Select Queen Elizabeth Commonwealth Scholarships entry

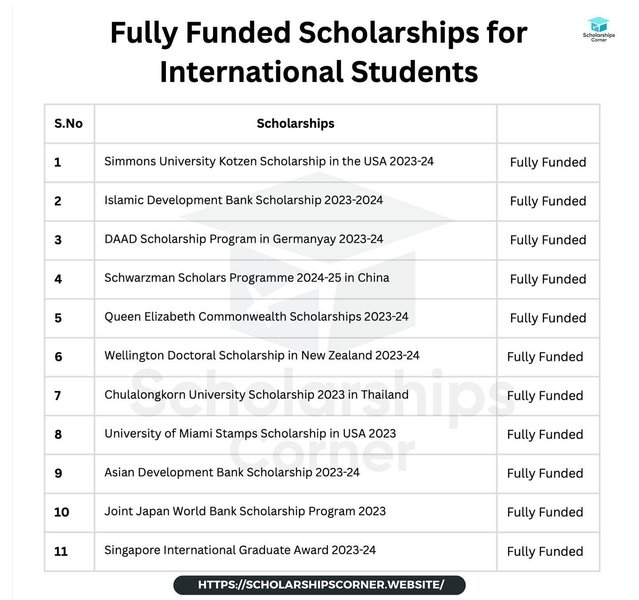pyautogui.click(x=256, y=317)
